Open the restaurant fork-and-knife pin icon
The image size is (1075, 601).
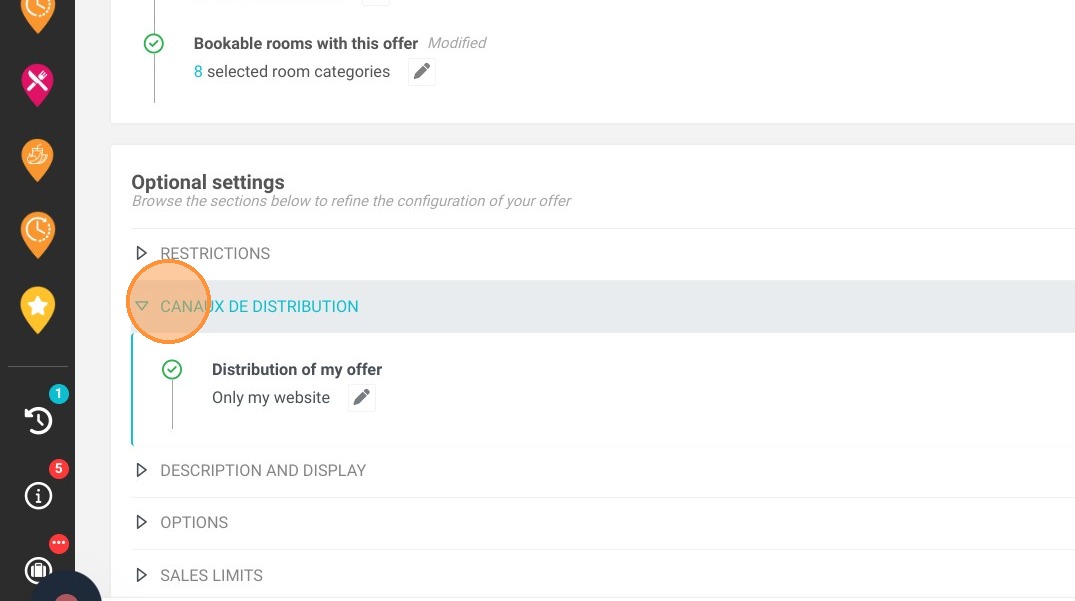(37, 84)
